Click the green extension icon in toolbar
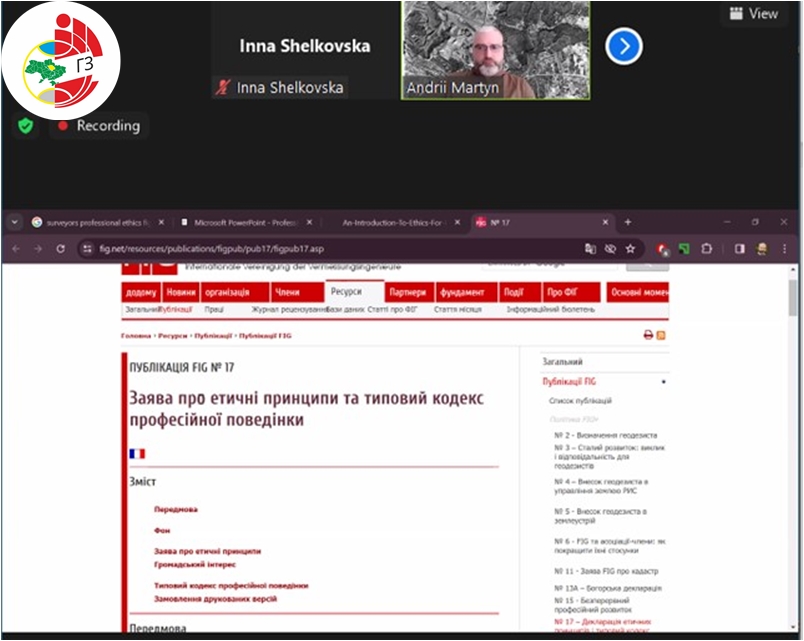The height and width of the screenshot is (641, 804). click(x=684, y=249)
